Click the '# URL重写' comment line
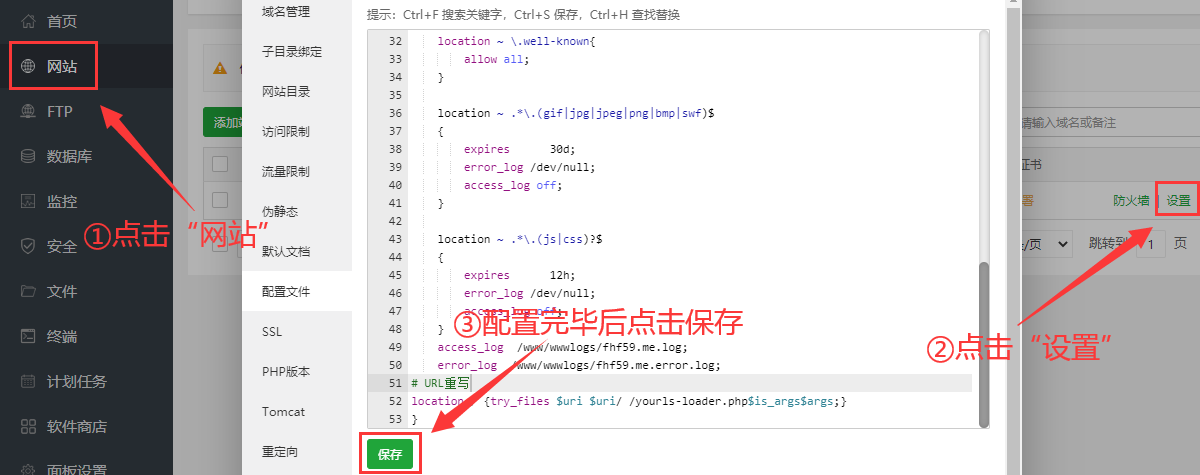The width and height of the screenshot is (1200, 475). pyautogui.click(x=440, y=383)
